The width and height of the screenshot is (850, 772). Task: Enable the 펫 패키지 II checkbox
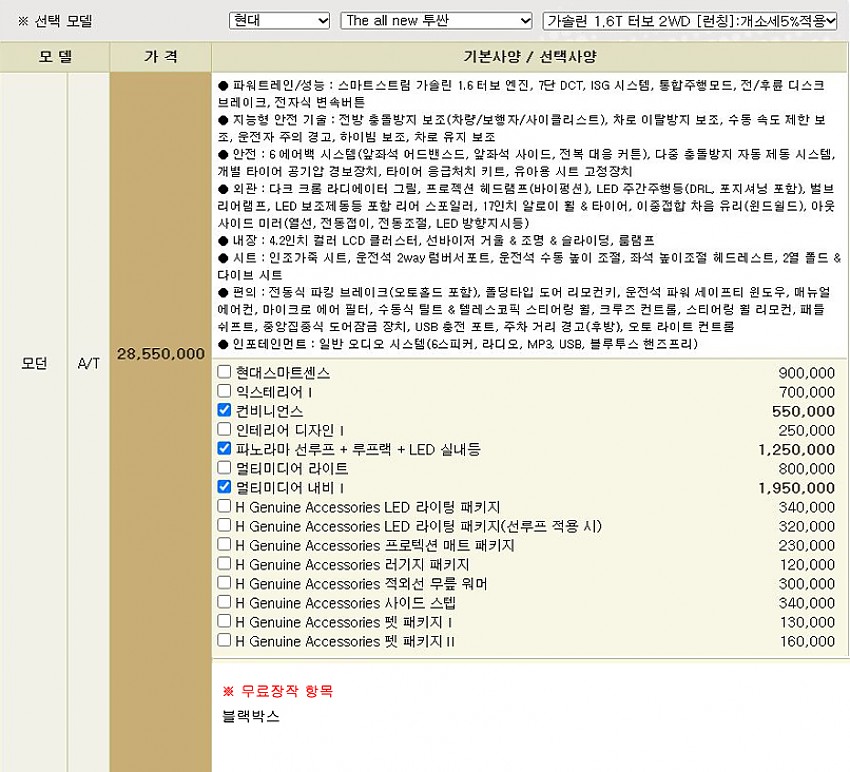click(x=224, y=640)
